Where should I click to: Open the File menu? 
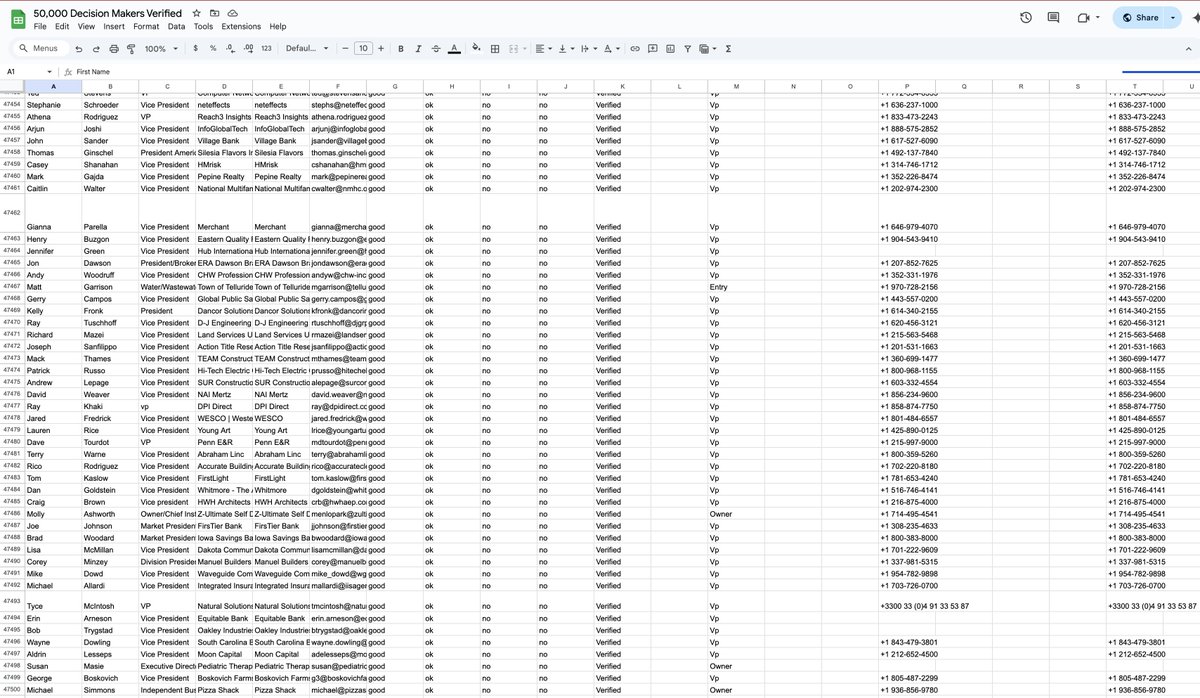40,26
